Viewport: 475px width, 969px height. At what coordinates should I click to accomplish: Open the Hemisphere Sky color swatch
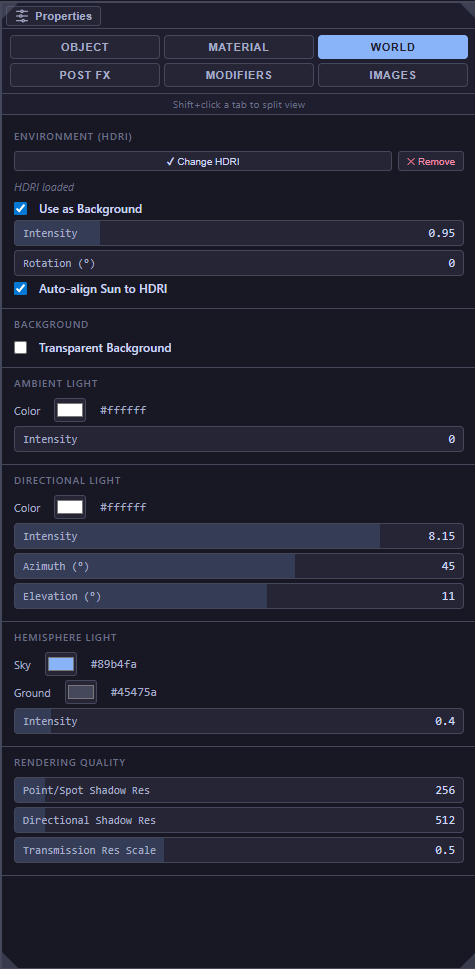tap(61, 664)
